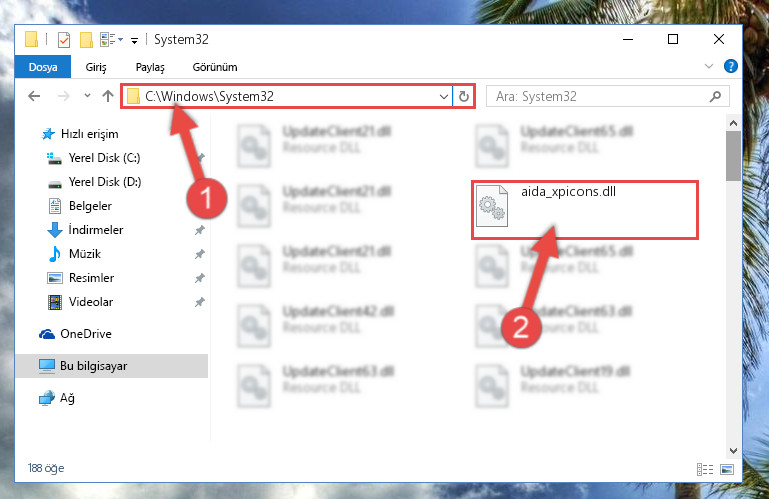Switch to large icons view
This screenshot has height=499, width=769.
(727, 470)
